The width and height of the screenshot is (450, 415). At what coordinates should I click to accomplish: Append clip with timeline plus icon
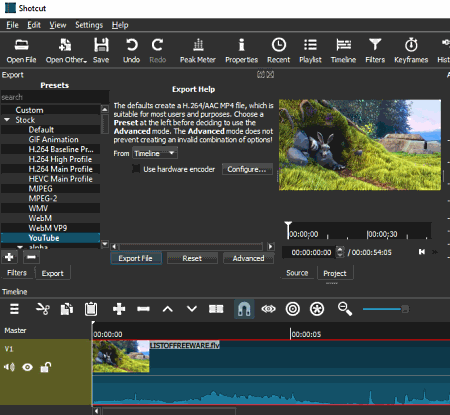pyautogui.click(x=119, y=309)
